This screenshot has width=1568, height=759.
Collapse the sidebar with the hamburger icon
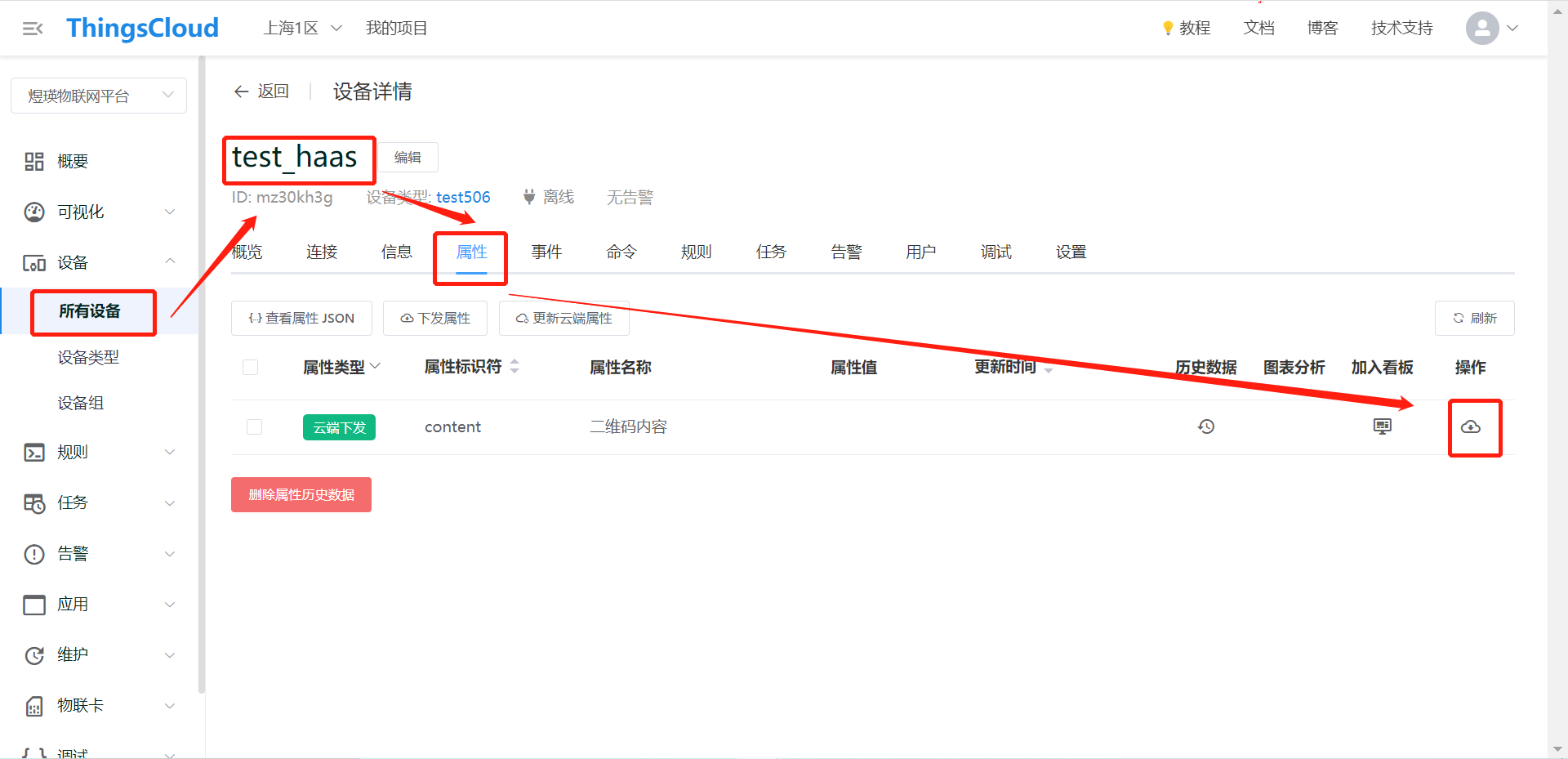(x=33, y=29)
